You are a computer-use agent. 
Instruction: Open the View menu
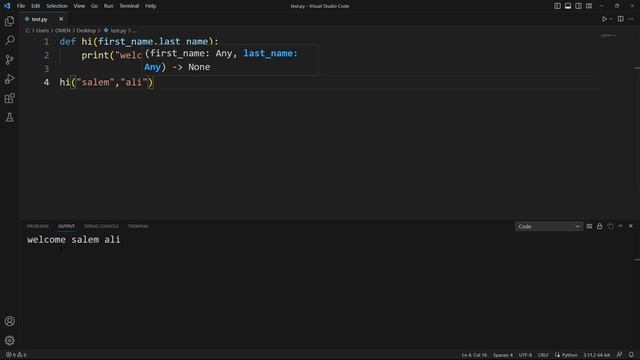(79, 6)
